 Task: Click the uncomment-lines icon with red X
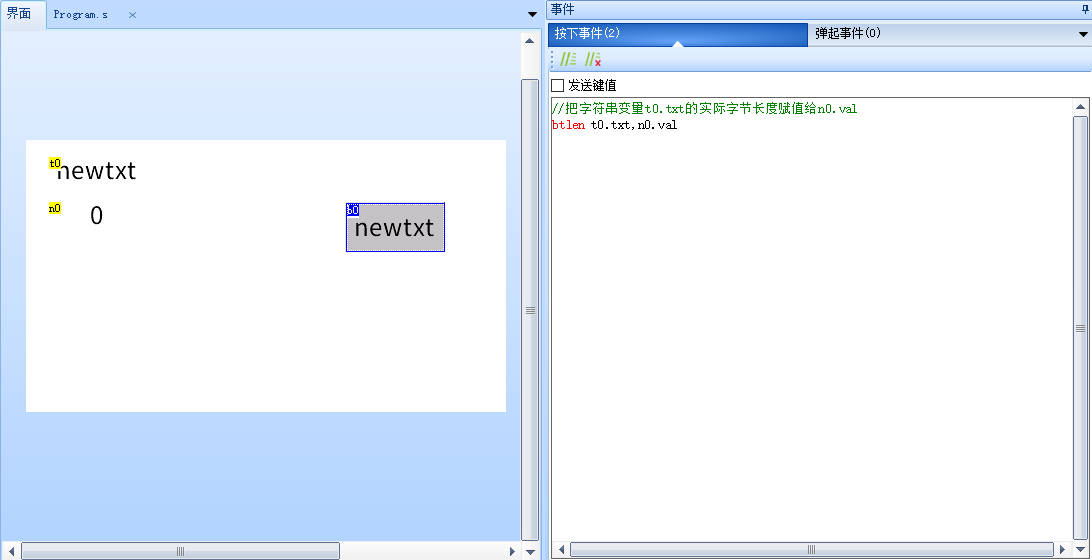(592, 60)
